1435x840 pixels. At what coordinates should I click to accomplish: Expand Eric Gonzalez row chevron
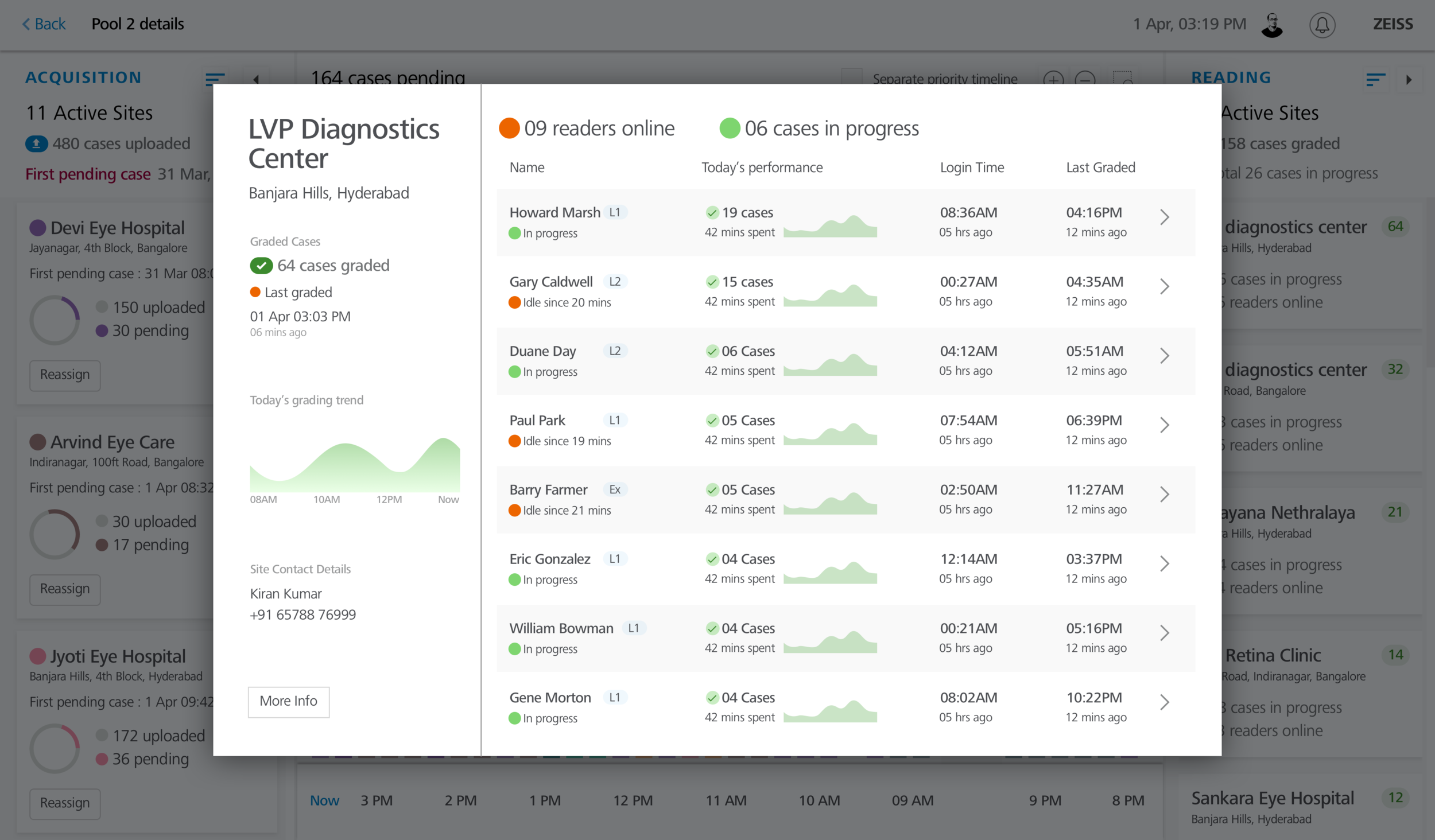tap(1165, 563)
